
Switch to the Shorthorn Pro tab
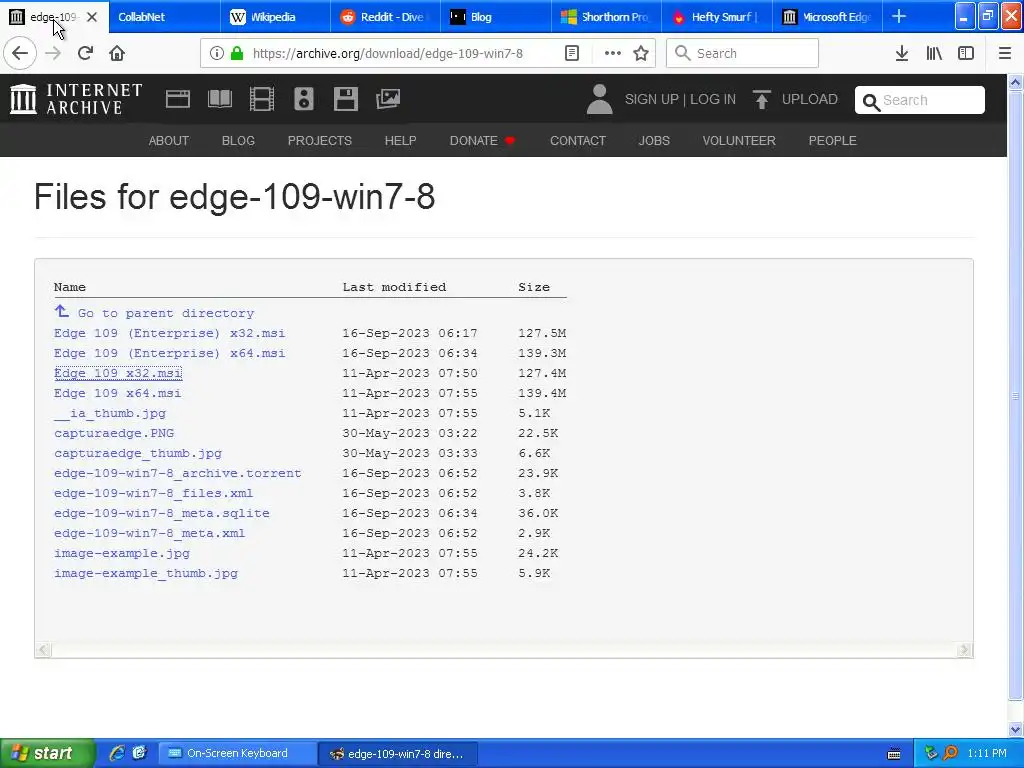606,17
